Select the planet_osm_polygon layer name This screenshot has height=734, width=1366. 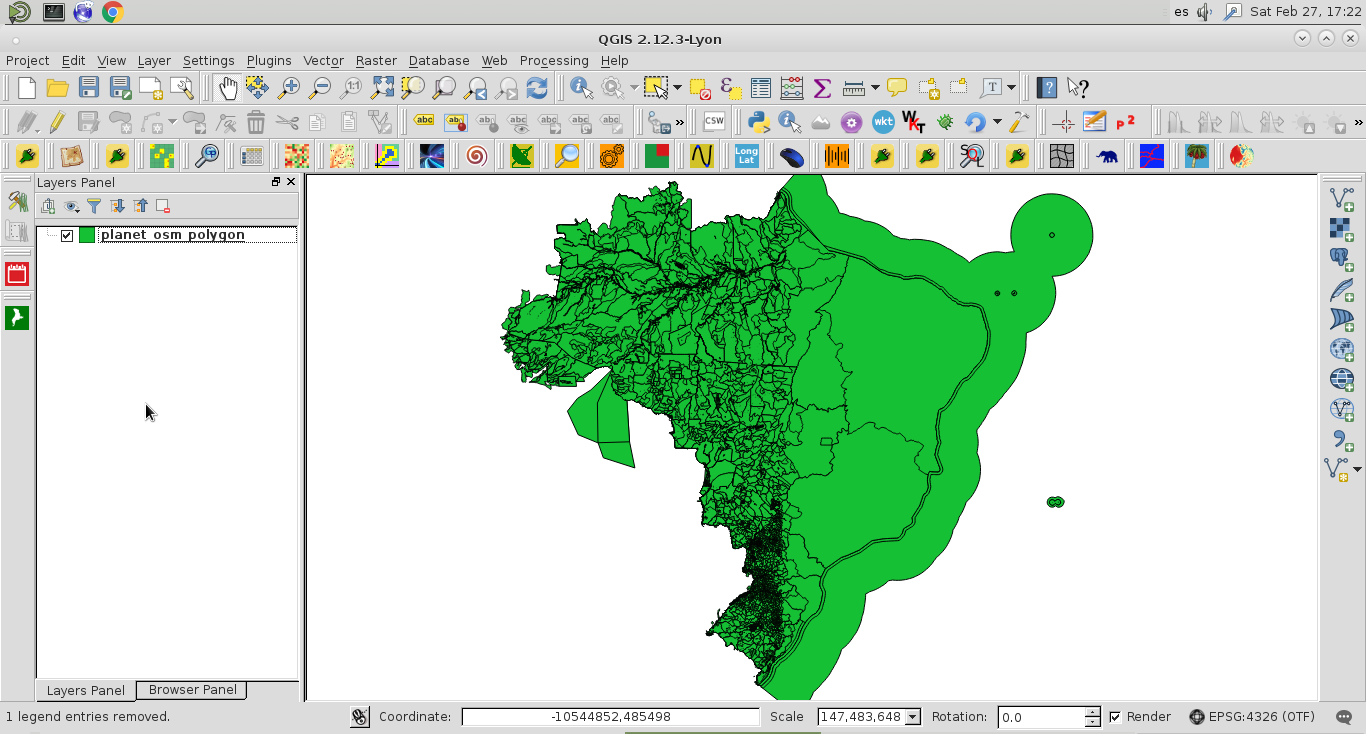point(172,235)
